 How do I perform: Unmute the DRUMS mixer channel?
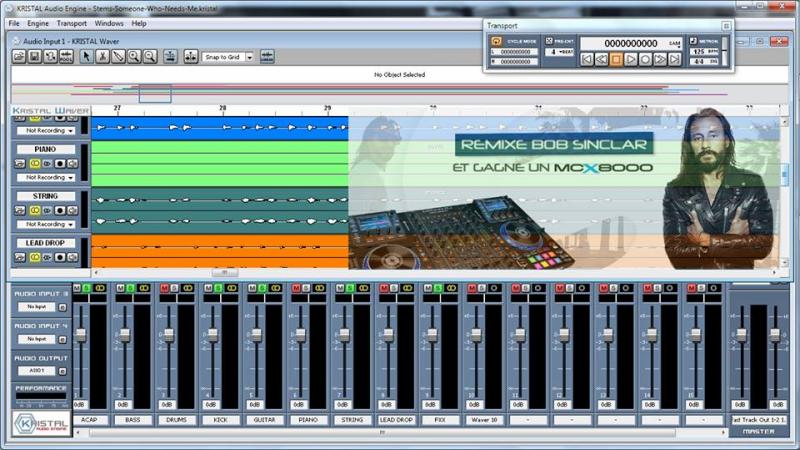(164, 288)
